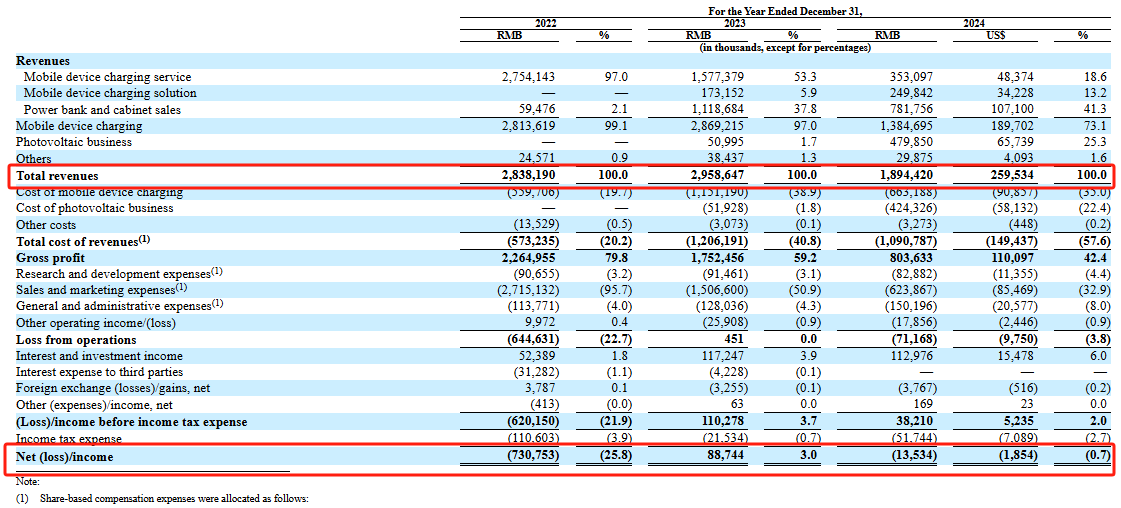
Task: Select Power bank and cabinet sales label
Action: pyautogui.click(x=102, y=110)
